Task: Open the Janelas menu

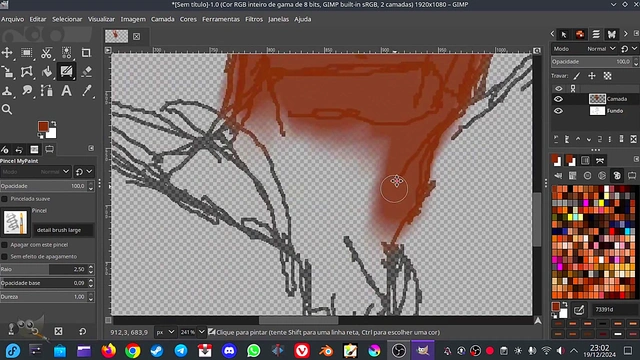Action: 278,19
